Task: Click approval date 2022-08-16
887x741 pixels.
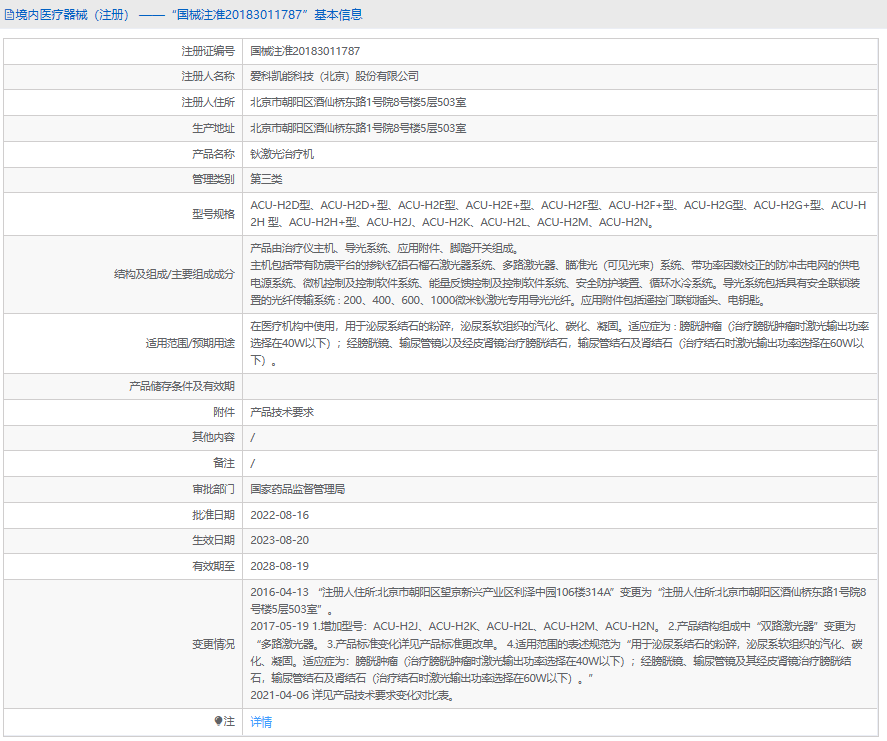Action: 279,515
